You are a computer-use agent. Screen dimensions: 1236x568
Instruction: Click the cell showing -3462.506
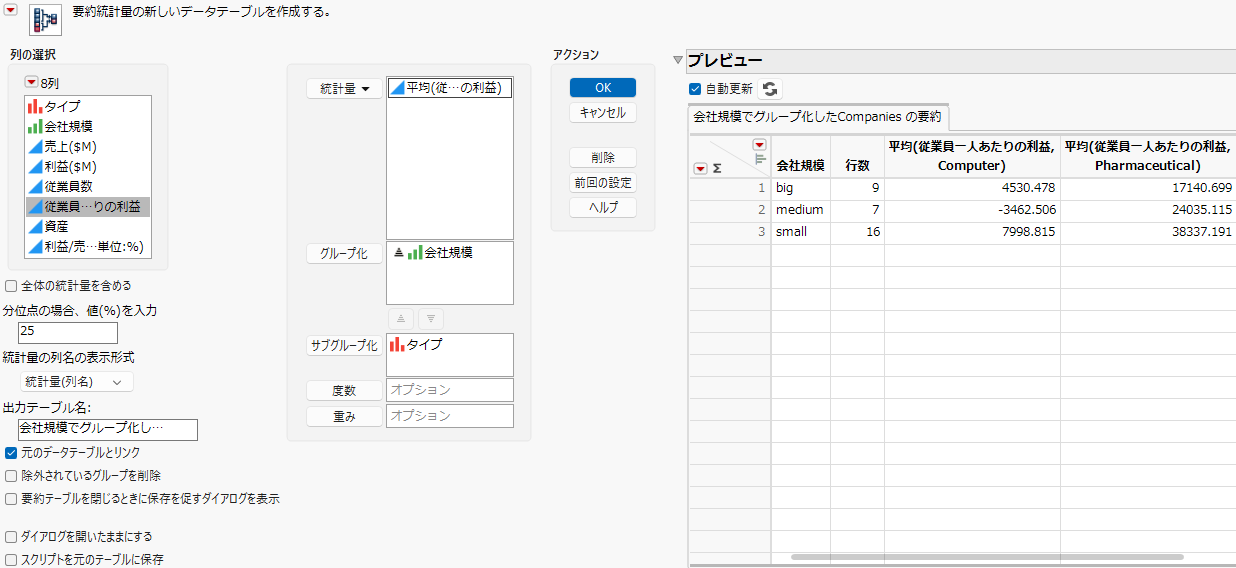coord(972,210)
